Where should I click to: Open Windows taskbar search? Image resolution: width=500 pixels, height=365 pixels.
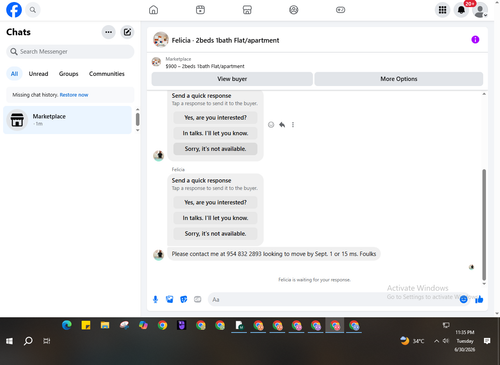point(28,341)
